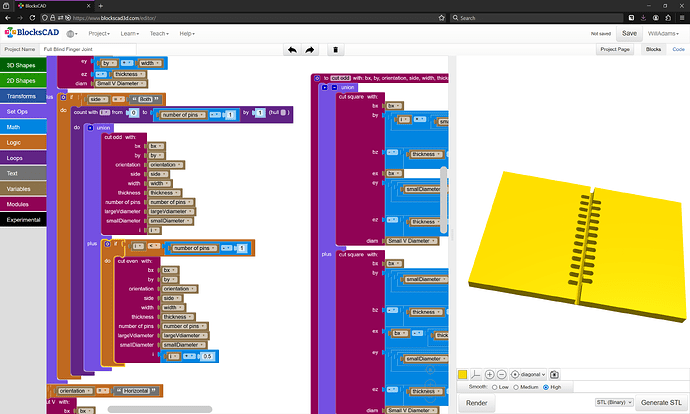Click the redo arrow button

pos(310,50)
